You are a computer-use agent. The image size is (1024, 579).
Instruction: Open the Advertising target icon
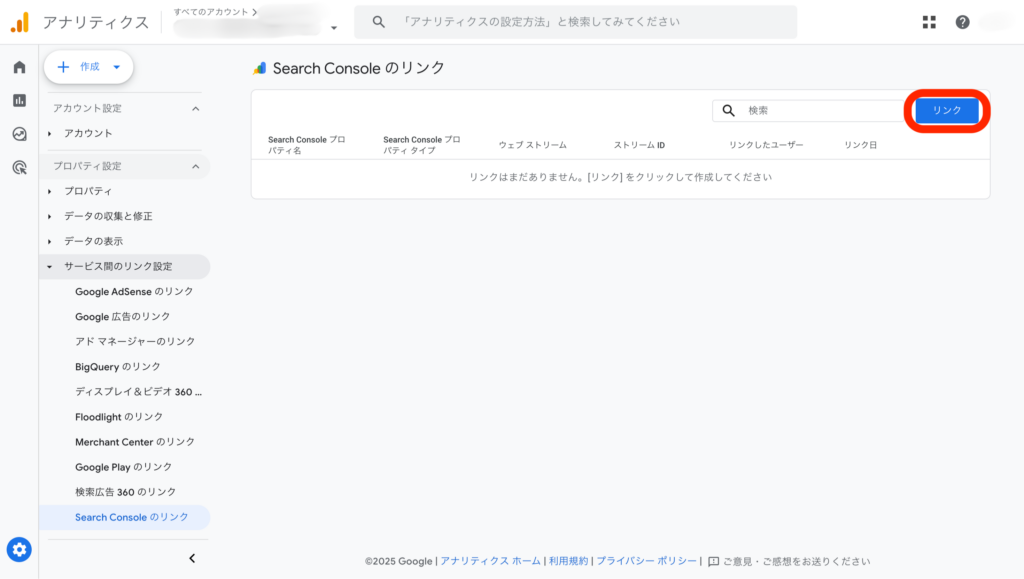tap(19, 168)
